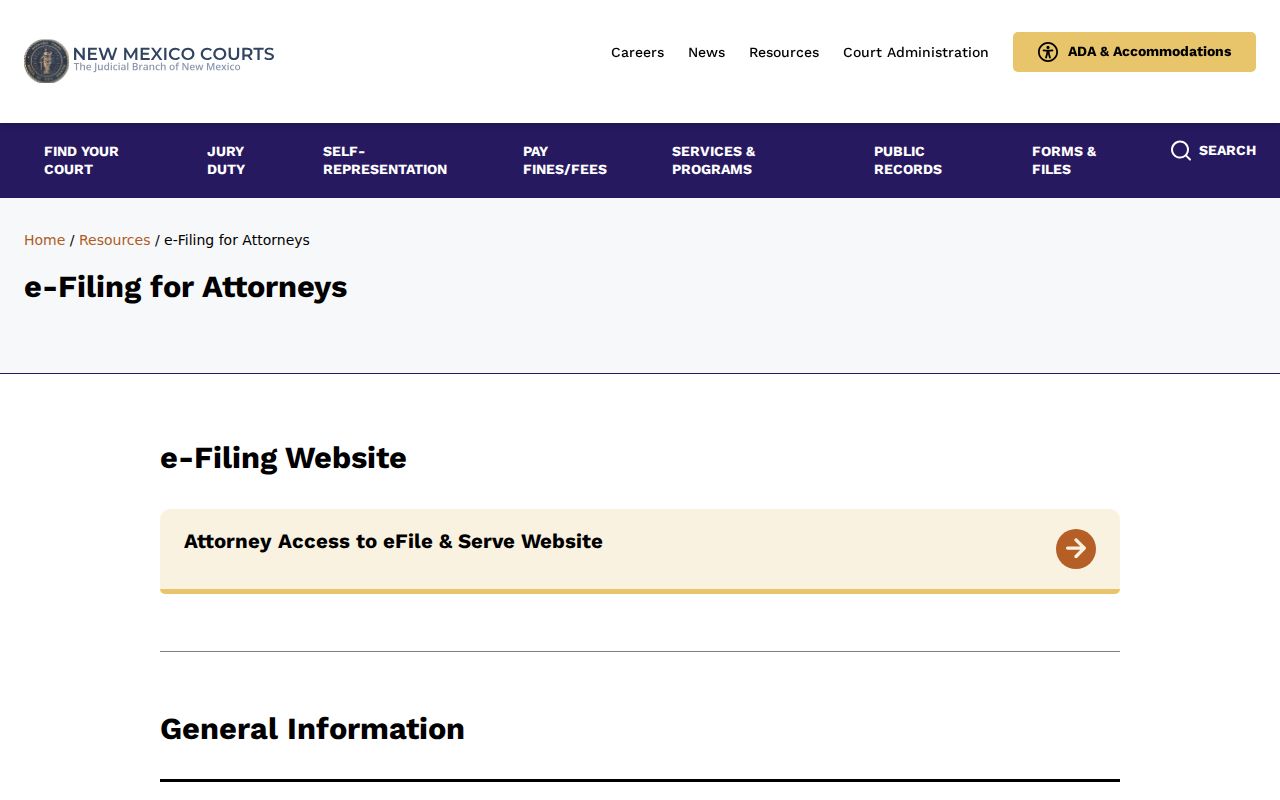Click the General Information heading

tap(312, 729)
